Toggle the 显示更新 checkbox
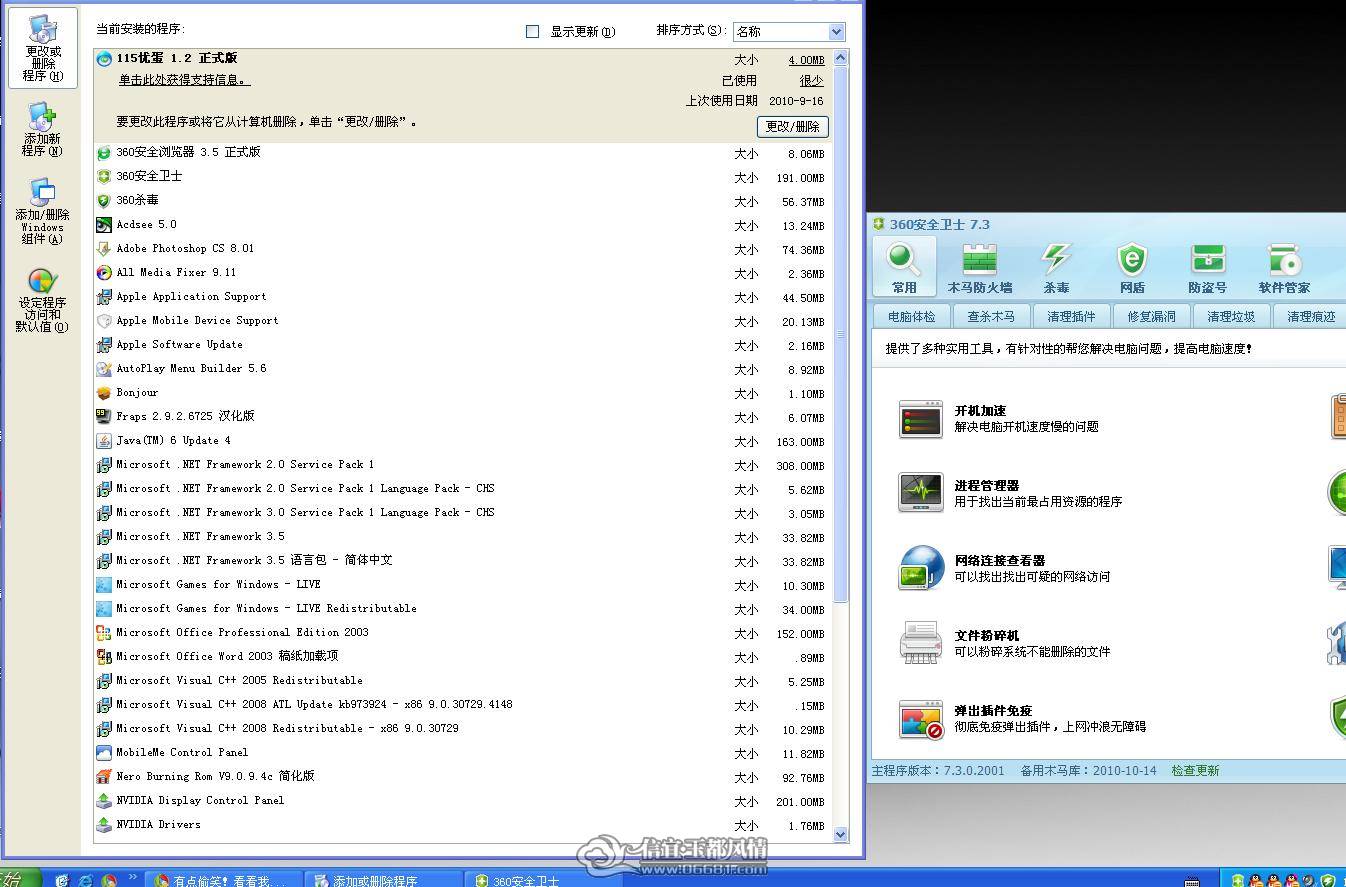This screenshot has height=887, width=1346. tap(532, 31)
